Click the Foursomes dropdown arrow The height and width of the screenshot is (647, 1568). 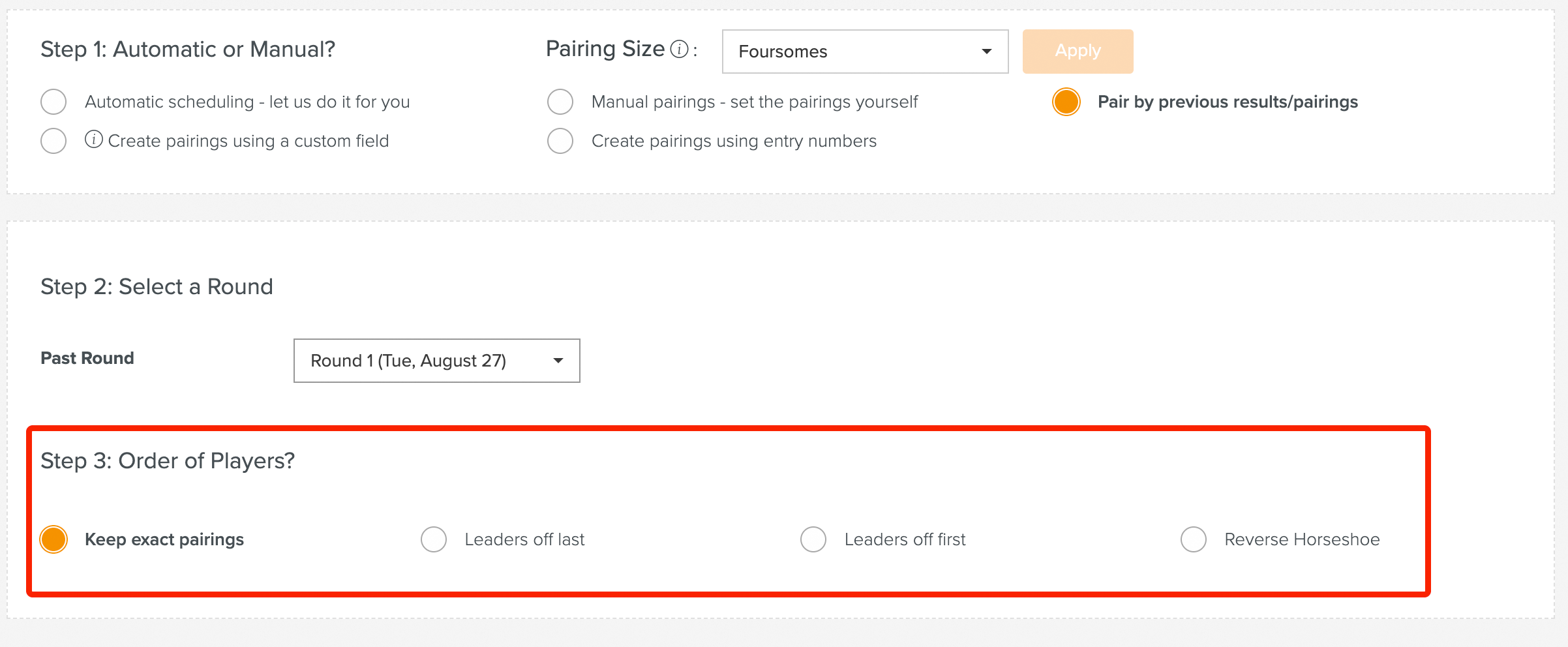[x=987, y=52]
